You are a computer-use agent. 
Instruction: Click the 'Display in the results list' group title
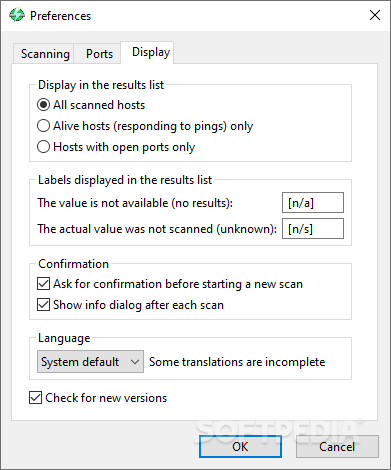101,85
